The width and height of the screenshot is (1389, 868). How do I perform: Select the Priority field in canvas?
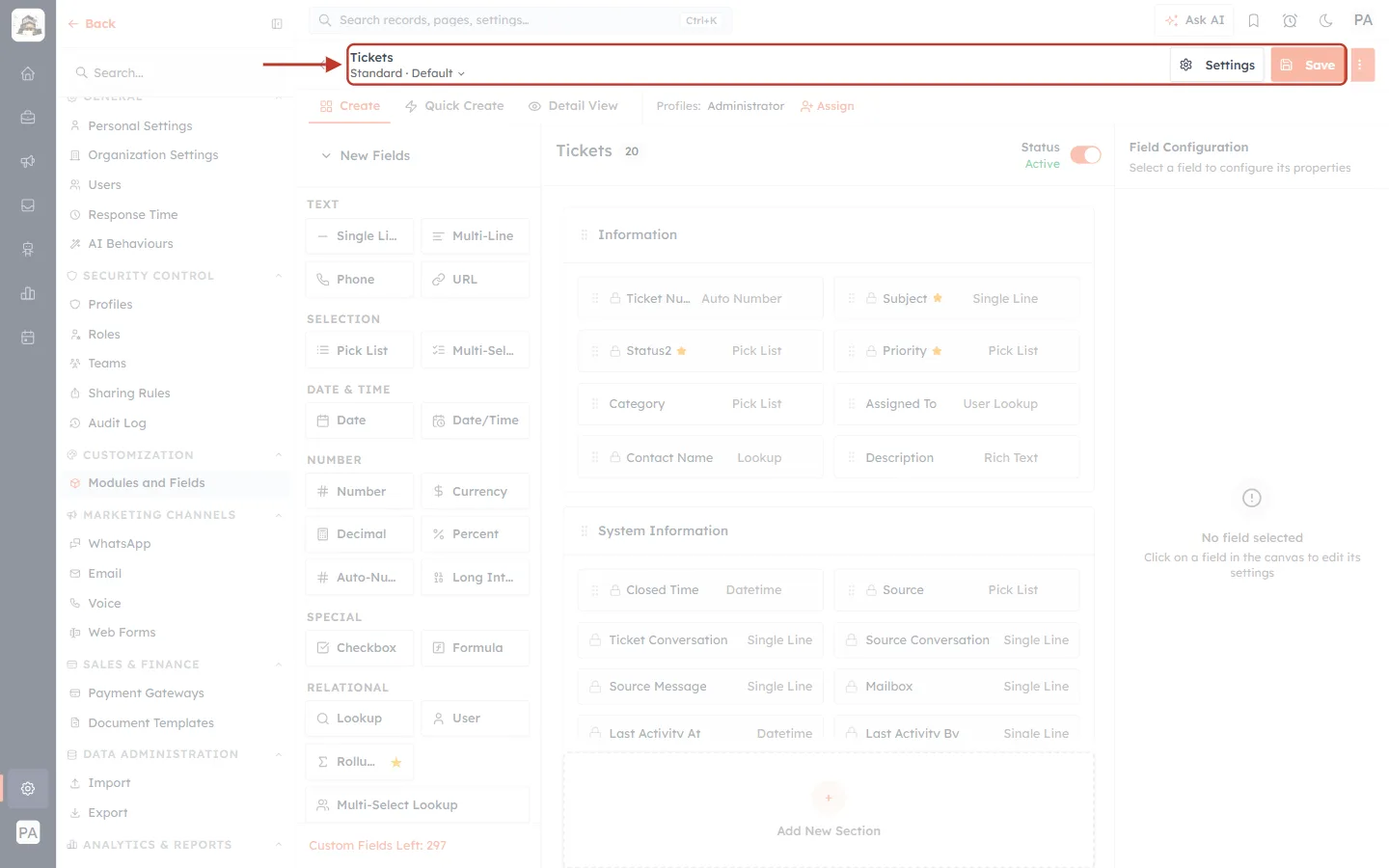957,351
